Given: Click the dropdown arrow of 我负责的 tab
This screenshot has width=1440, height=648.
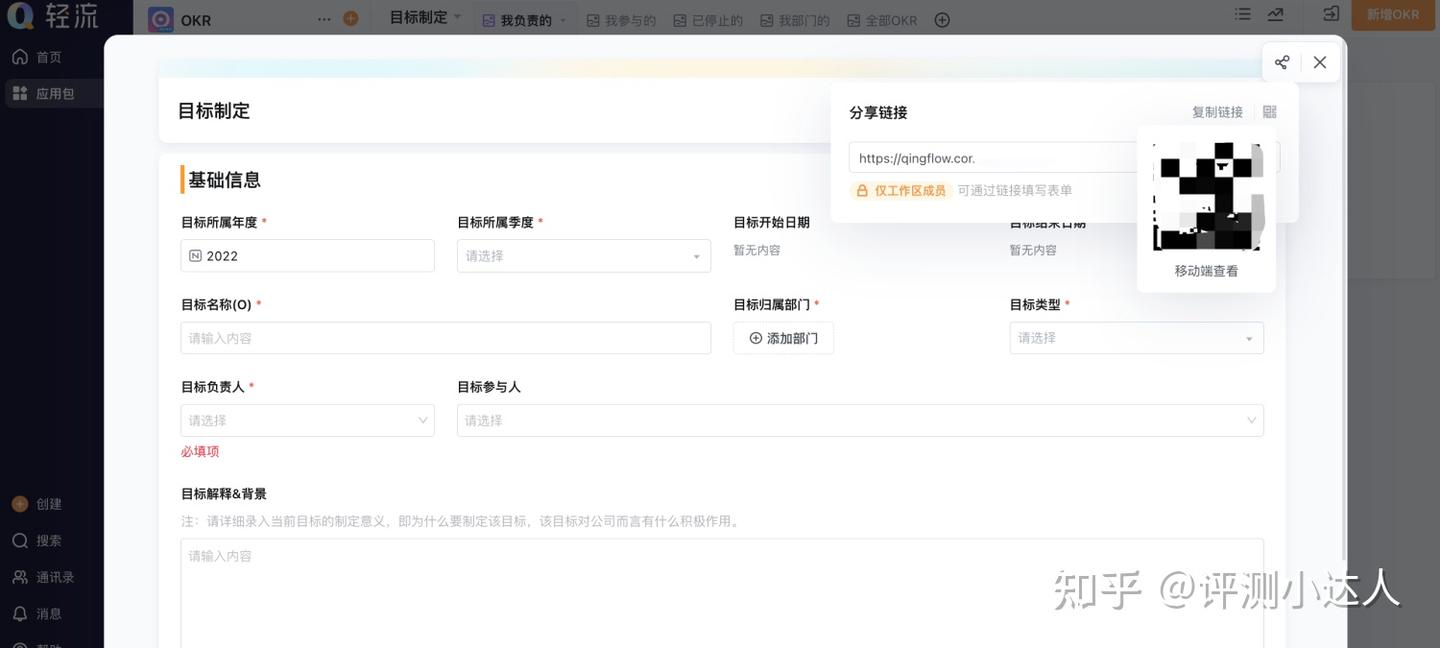Looking at the screenshot, I should click(x=563, y=21).
